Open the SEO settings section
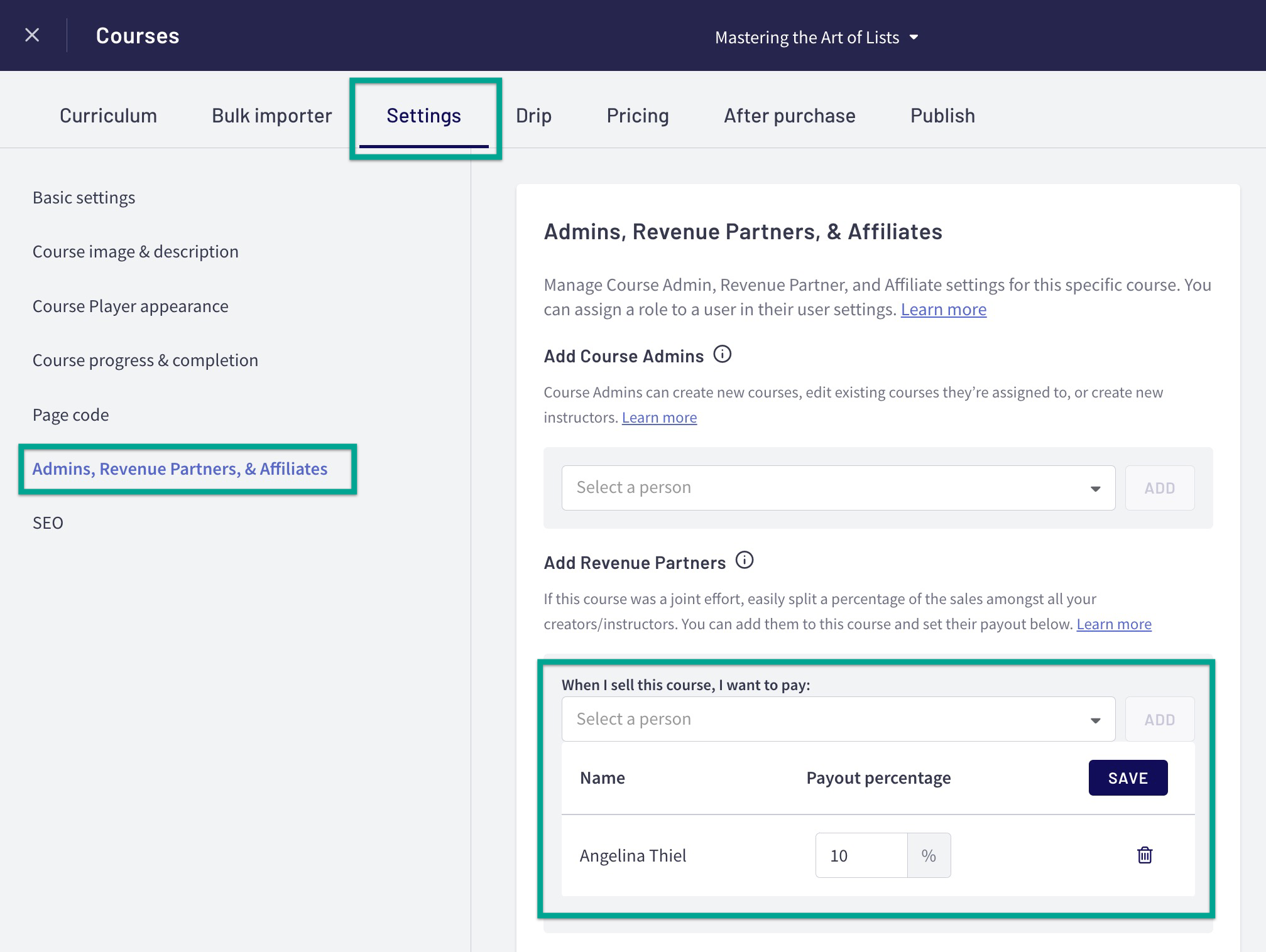Viewport: 1266px width, 952px height. (x=48, y=522)
